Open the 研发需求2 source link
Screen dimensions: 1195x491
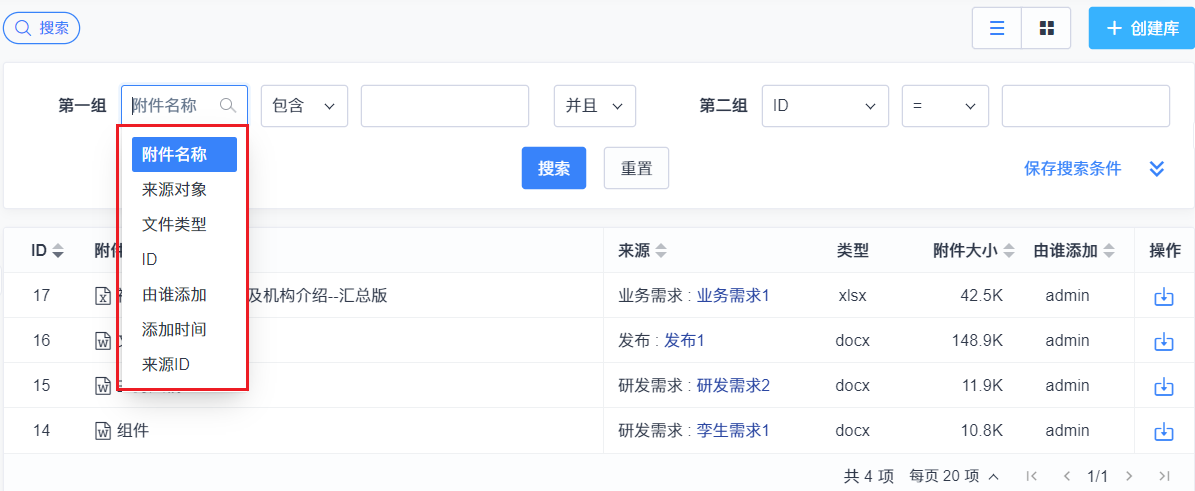tap(733, 386)
